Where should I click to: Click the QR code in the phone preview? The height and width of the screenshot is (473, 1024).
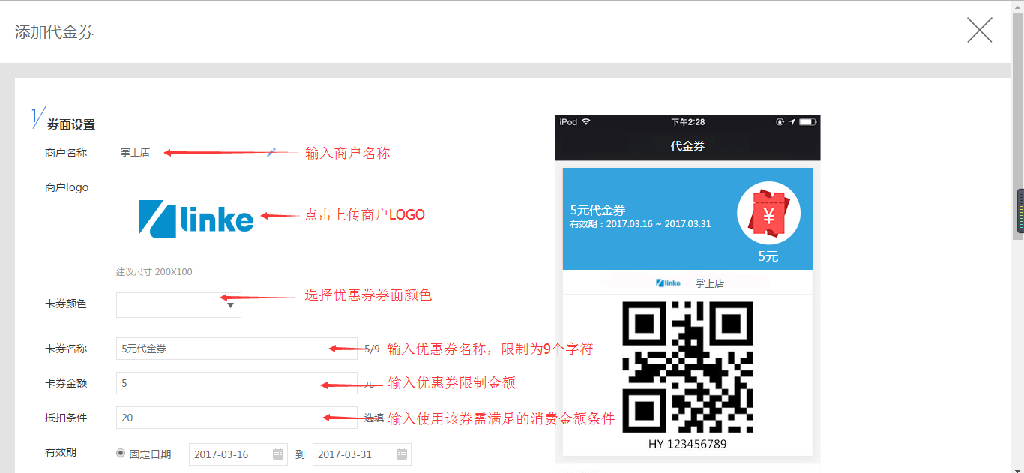(x=687, y=367)
